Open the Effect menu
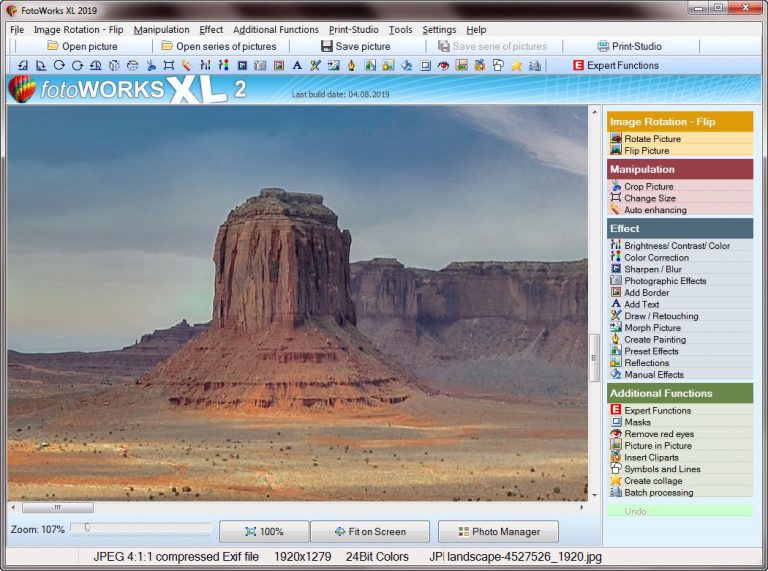The height and width of the screenshot is (571, 768). 211,30
